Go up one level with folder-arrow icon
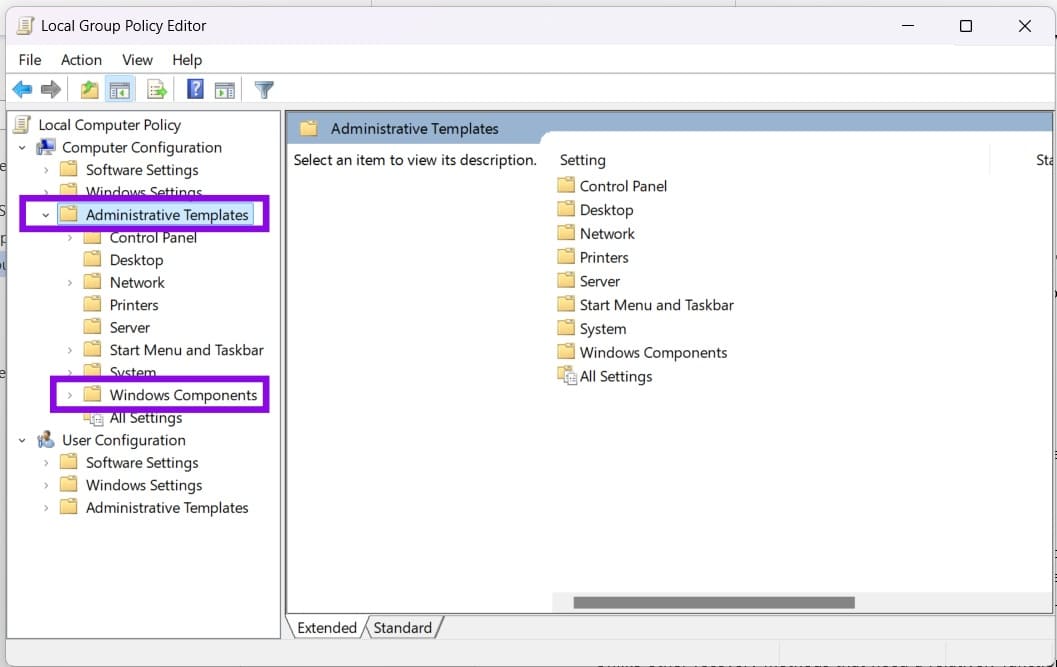Screen dimensions: 1057x667 (89, 89)
